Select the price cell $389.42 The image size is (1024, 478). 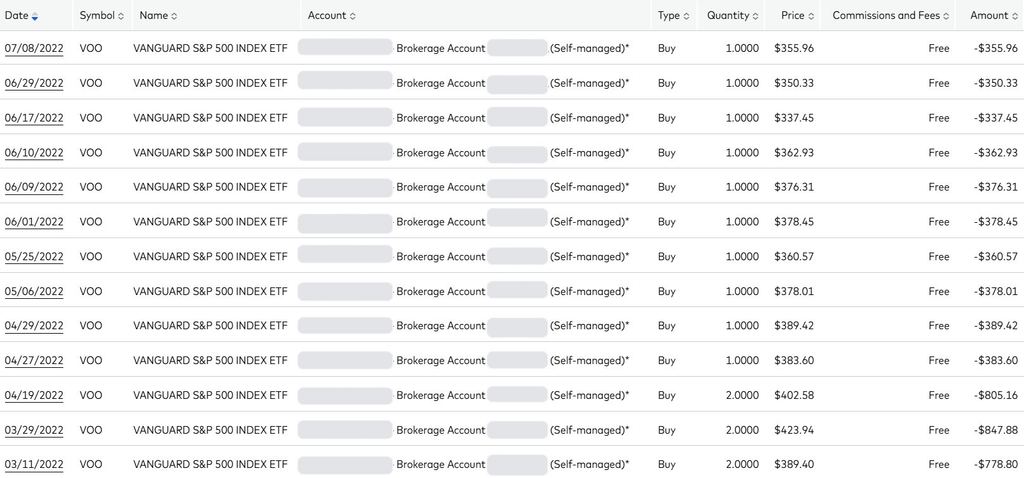(794, 326)
